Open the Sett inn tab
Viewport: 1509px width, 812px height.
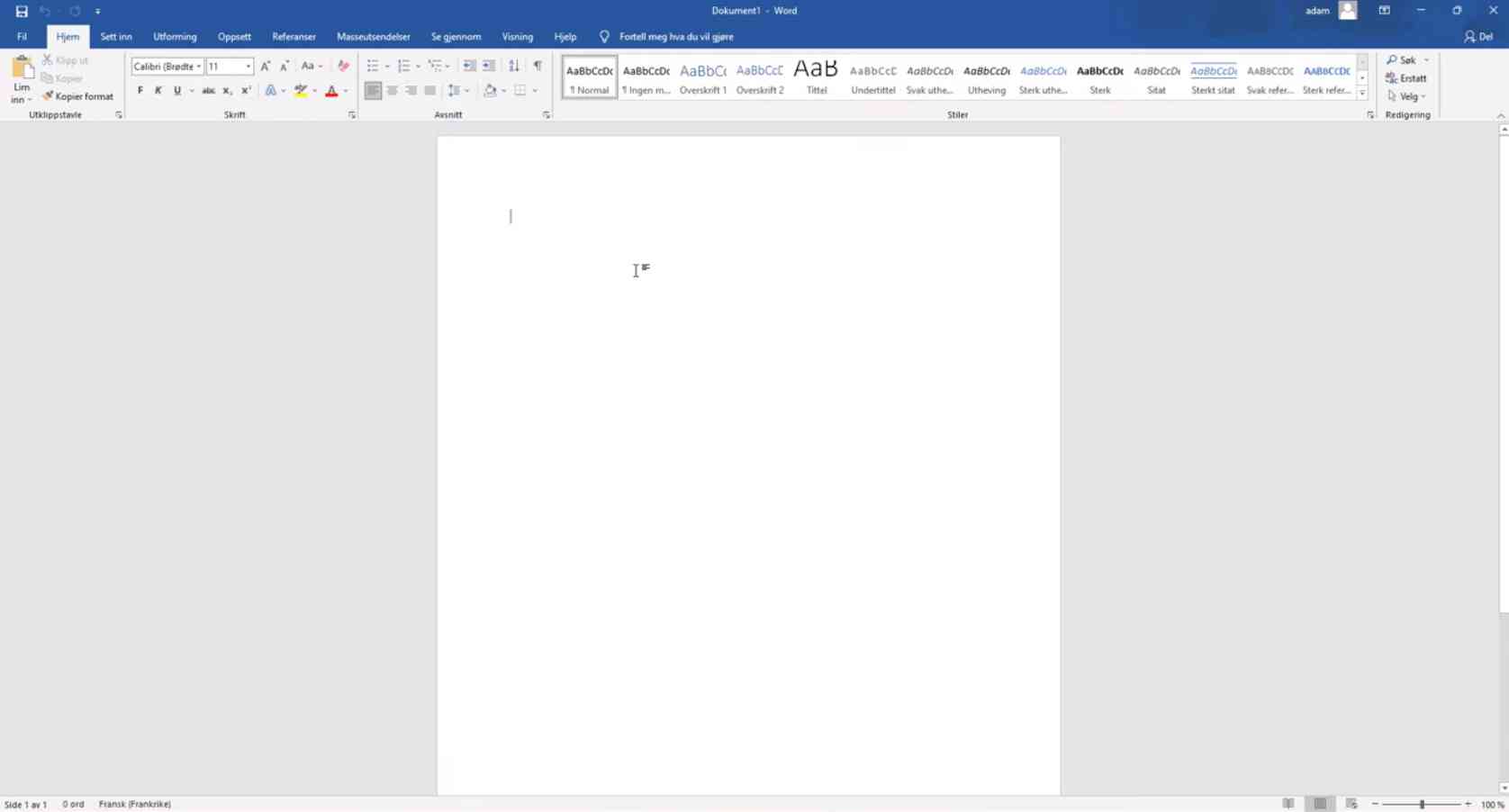(x=116, y=37)
